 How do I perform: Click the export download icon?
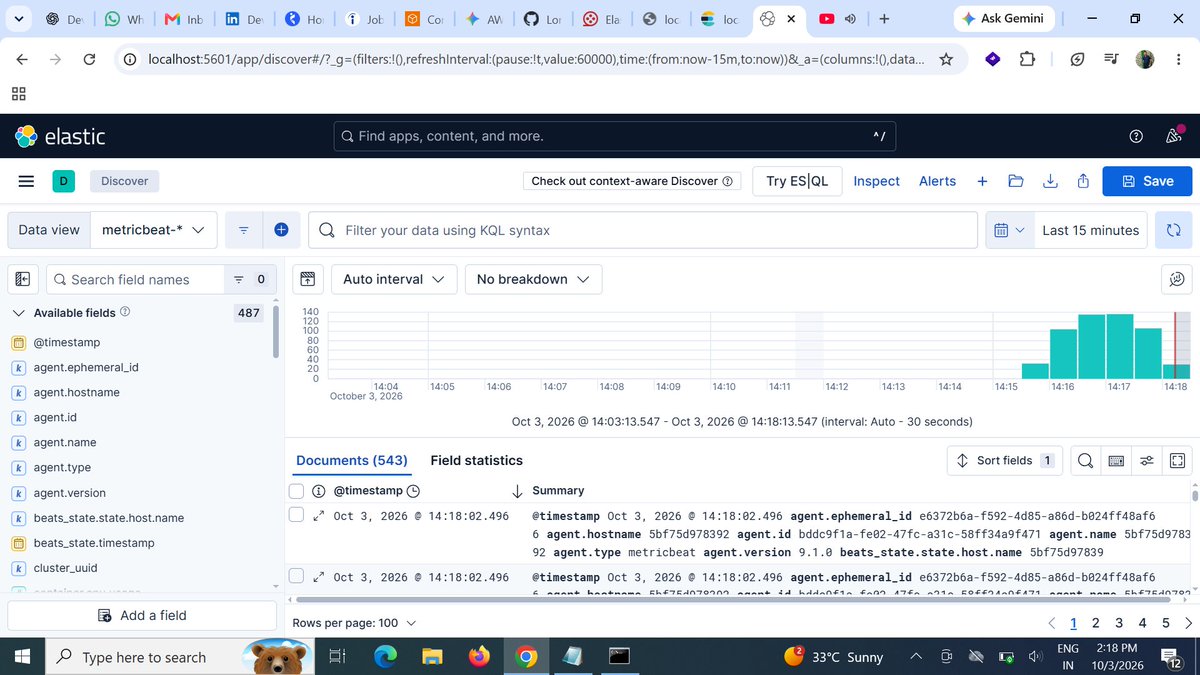pyautogui.click(x=1050, y=181)
